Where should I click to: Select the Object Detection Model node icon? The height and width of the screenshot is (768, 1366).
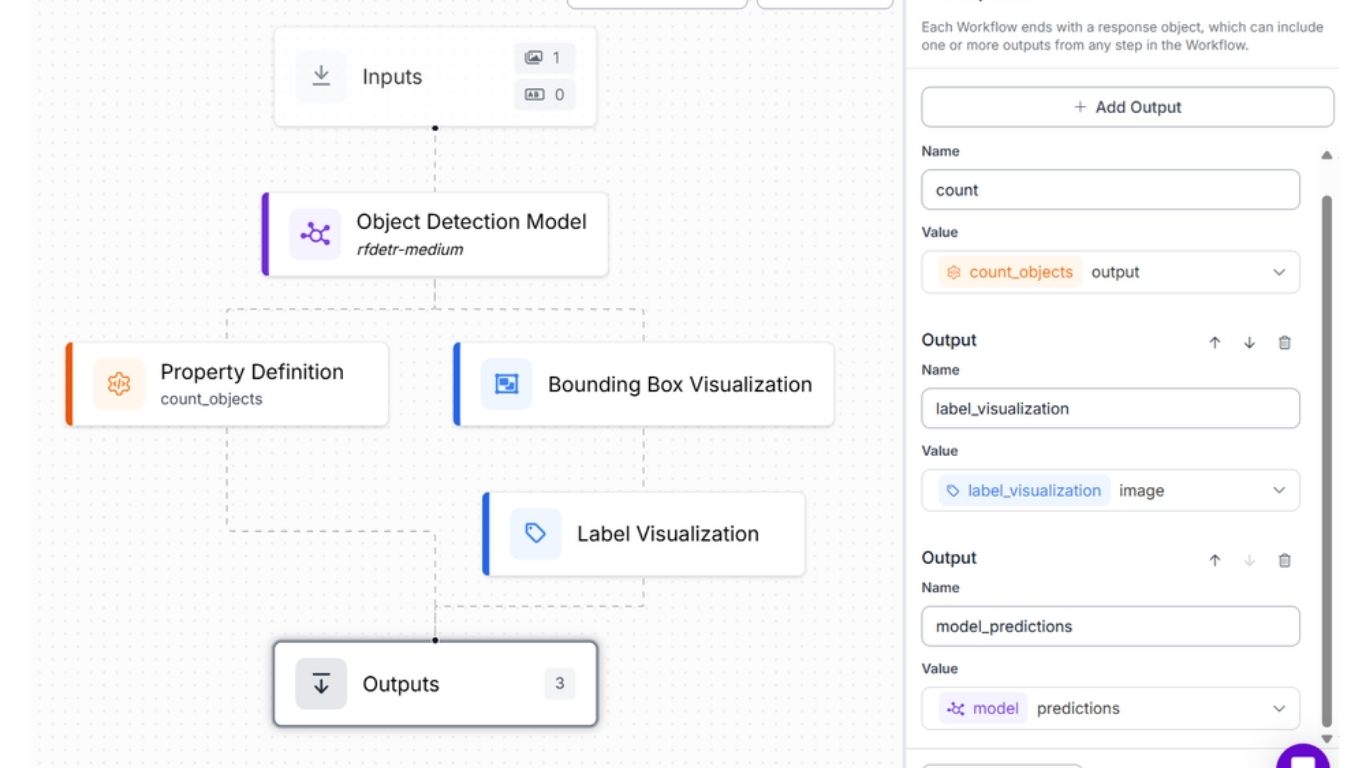point(315,234)
